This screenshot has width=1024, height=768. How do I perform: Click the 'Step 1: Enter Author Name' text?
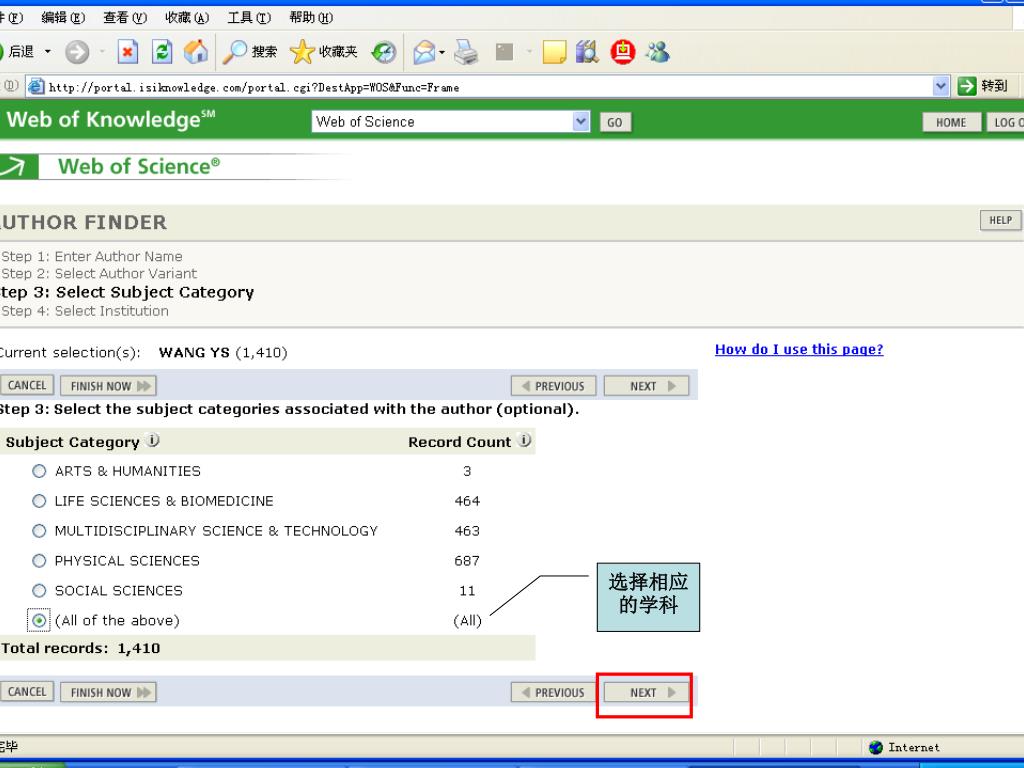[x=91, y=256]
